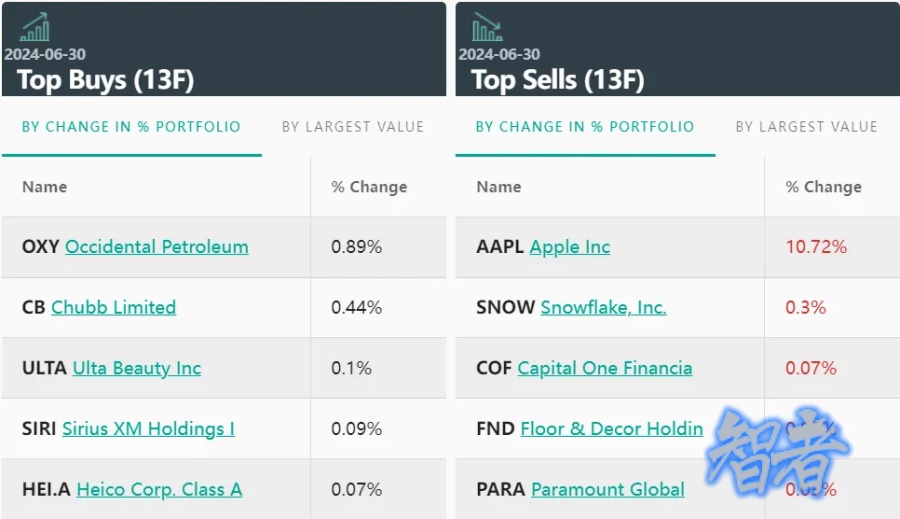
Task: Select Top Buys 'By Change in % Portfolio' tab
Action: coord(131,127)
